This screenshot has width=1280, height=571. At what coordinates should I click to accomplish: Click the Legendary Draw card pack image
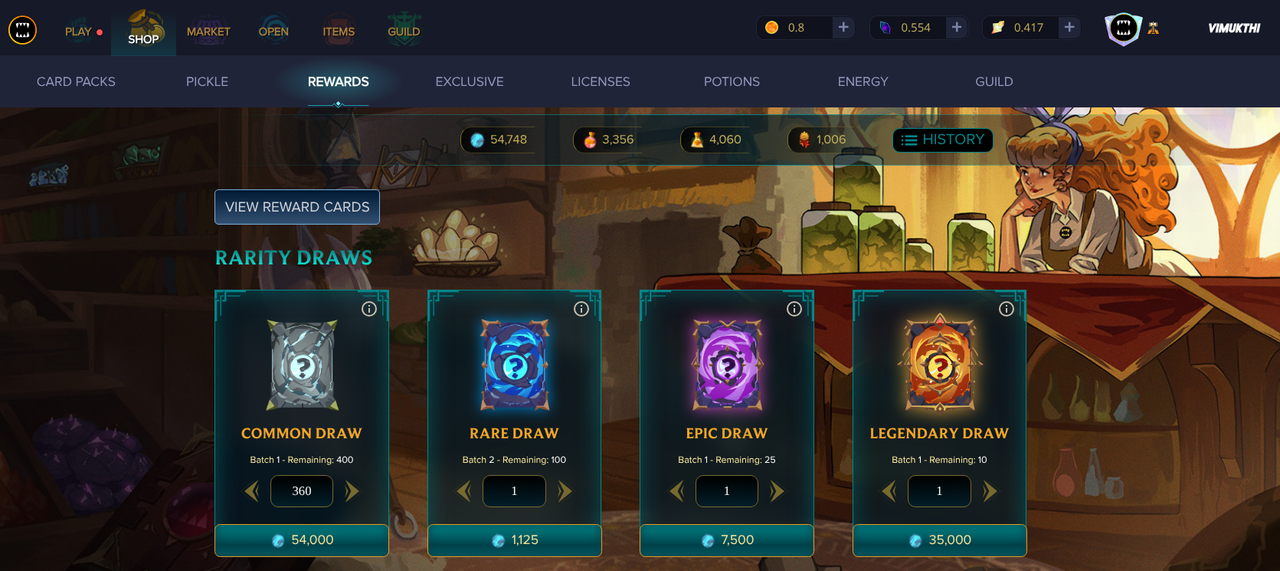point(939,366)
